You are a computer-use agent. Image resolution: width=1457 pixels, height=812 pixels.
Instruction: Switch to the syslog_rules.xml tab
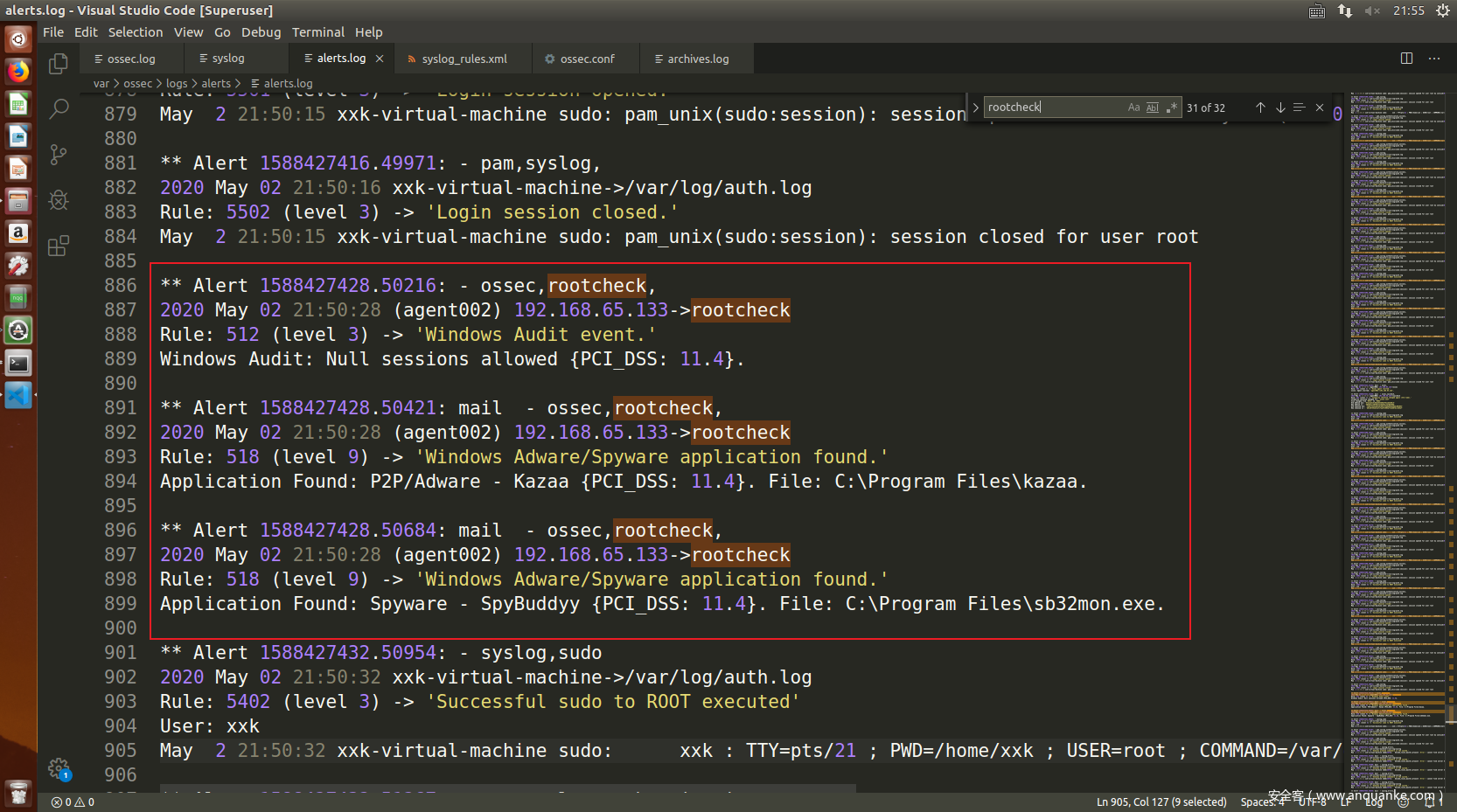coord(464,59)
